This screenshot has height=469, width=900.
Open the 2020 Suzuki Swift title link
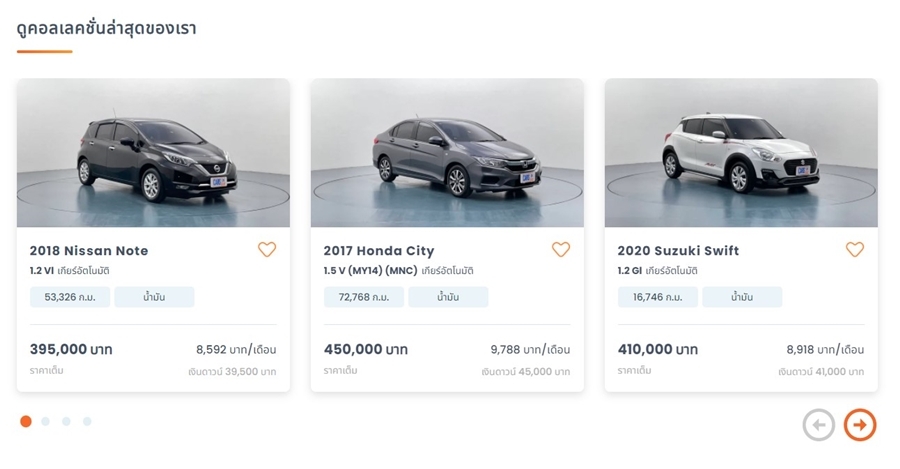(678, 251)
